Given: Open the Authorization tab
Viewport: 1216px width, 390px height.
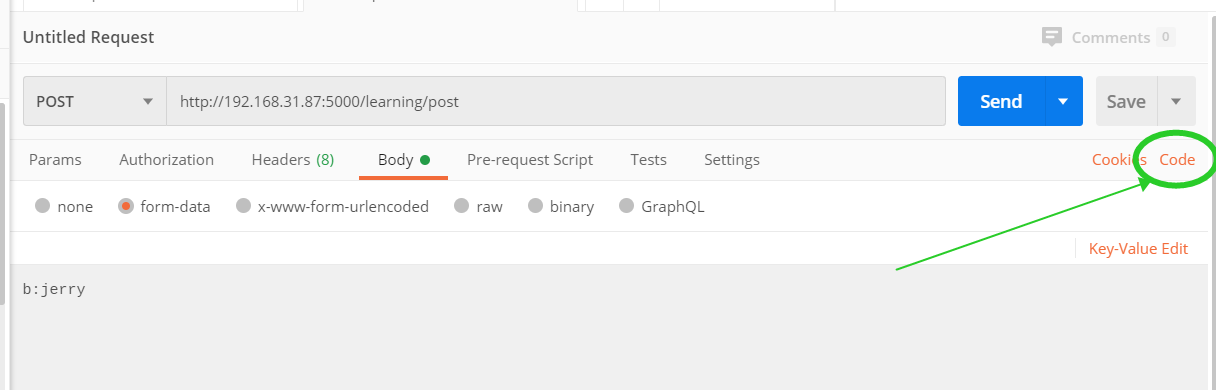Looking at the screenshot, I should coord(166,160).
